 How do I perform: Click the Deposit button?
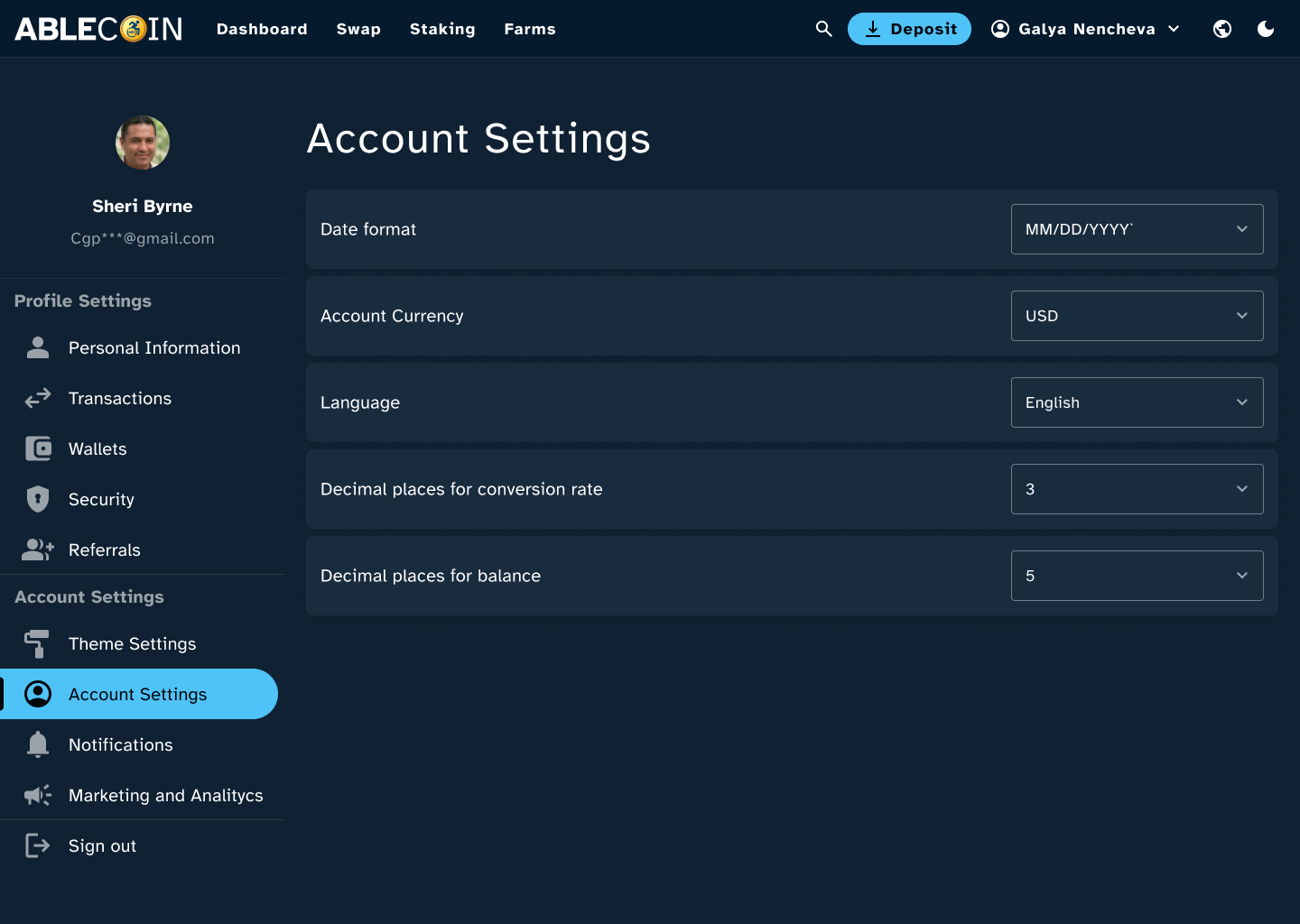click(909, 29)
